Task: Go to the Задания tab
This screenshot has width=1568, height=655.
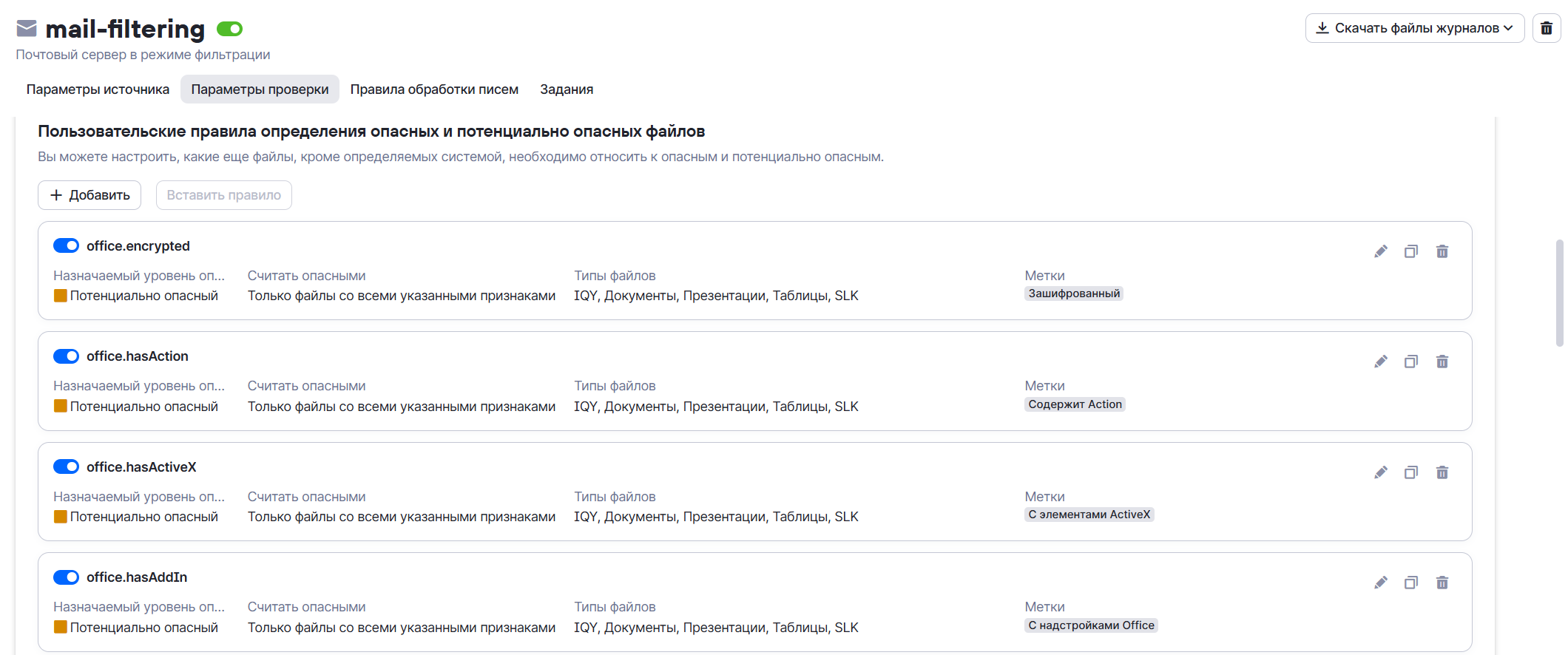Action: [x=567, y=89]
